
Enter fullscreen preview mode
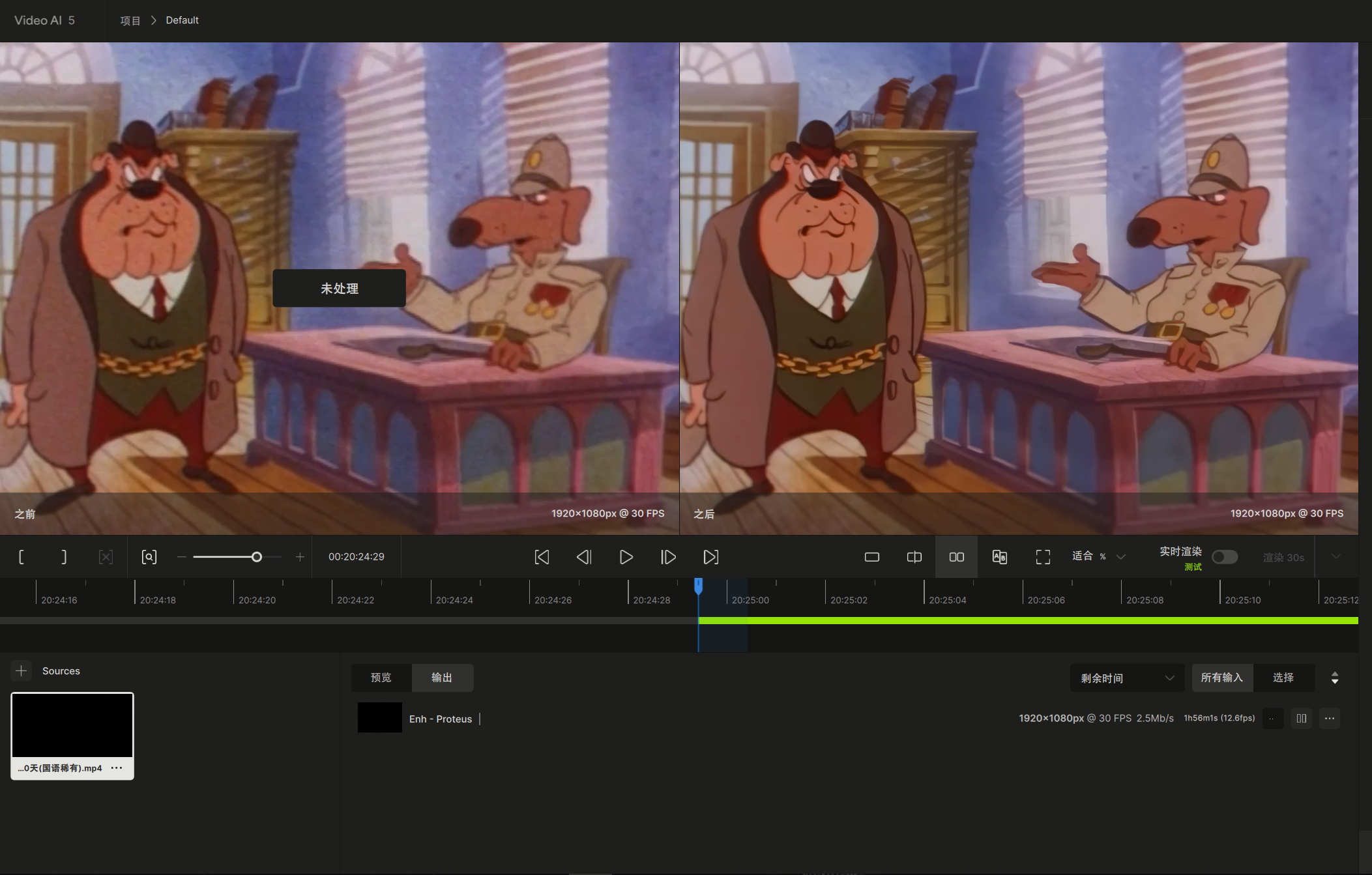tap(1043, 557)
